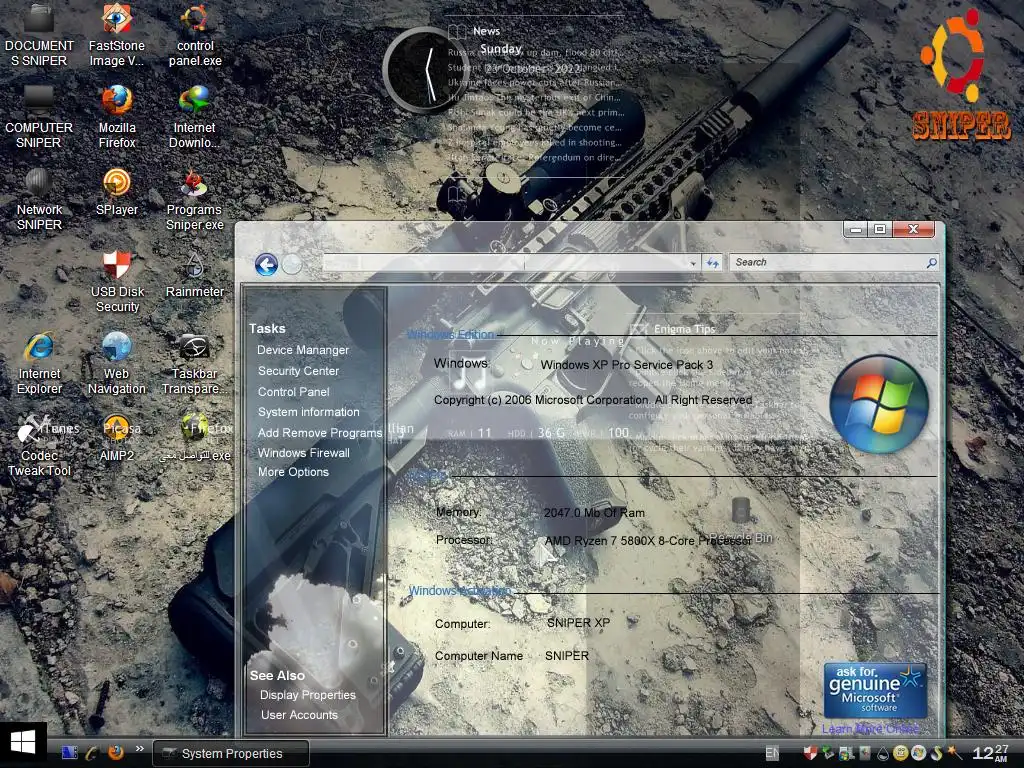1024x768 pixels.
Task: Click the Rainmeter drop tray icon
Action: 882,754
